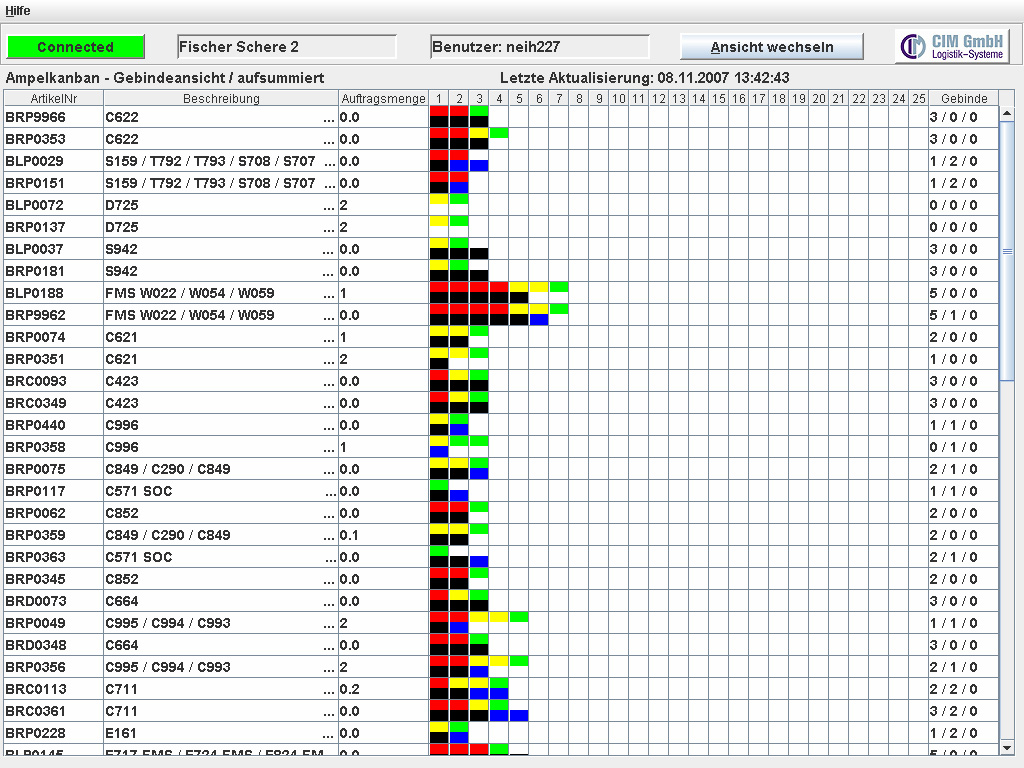
Task: Click the blue cell in column 6 of BRP9962
Action: 538,320
